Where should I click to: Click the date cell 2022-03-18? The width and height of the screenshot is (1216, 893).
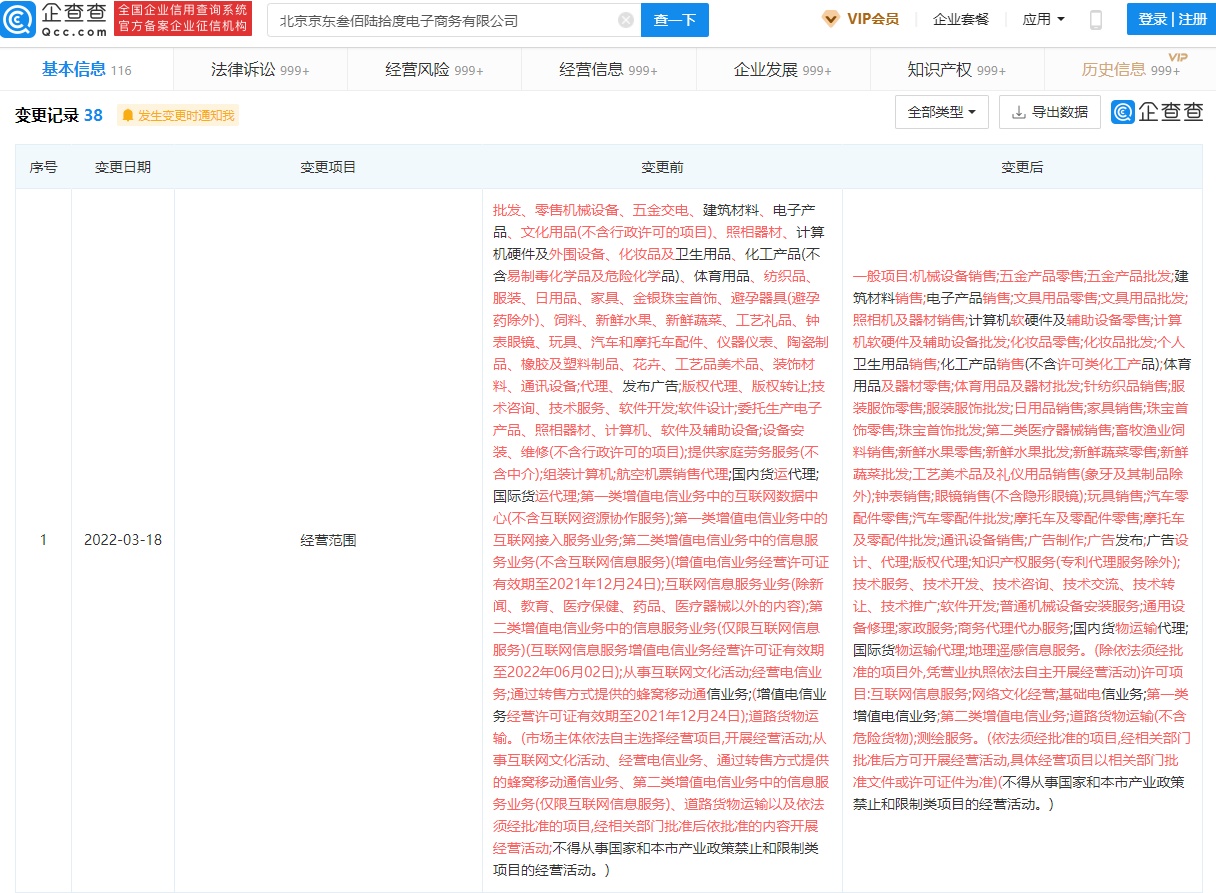coord(123,540)
